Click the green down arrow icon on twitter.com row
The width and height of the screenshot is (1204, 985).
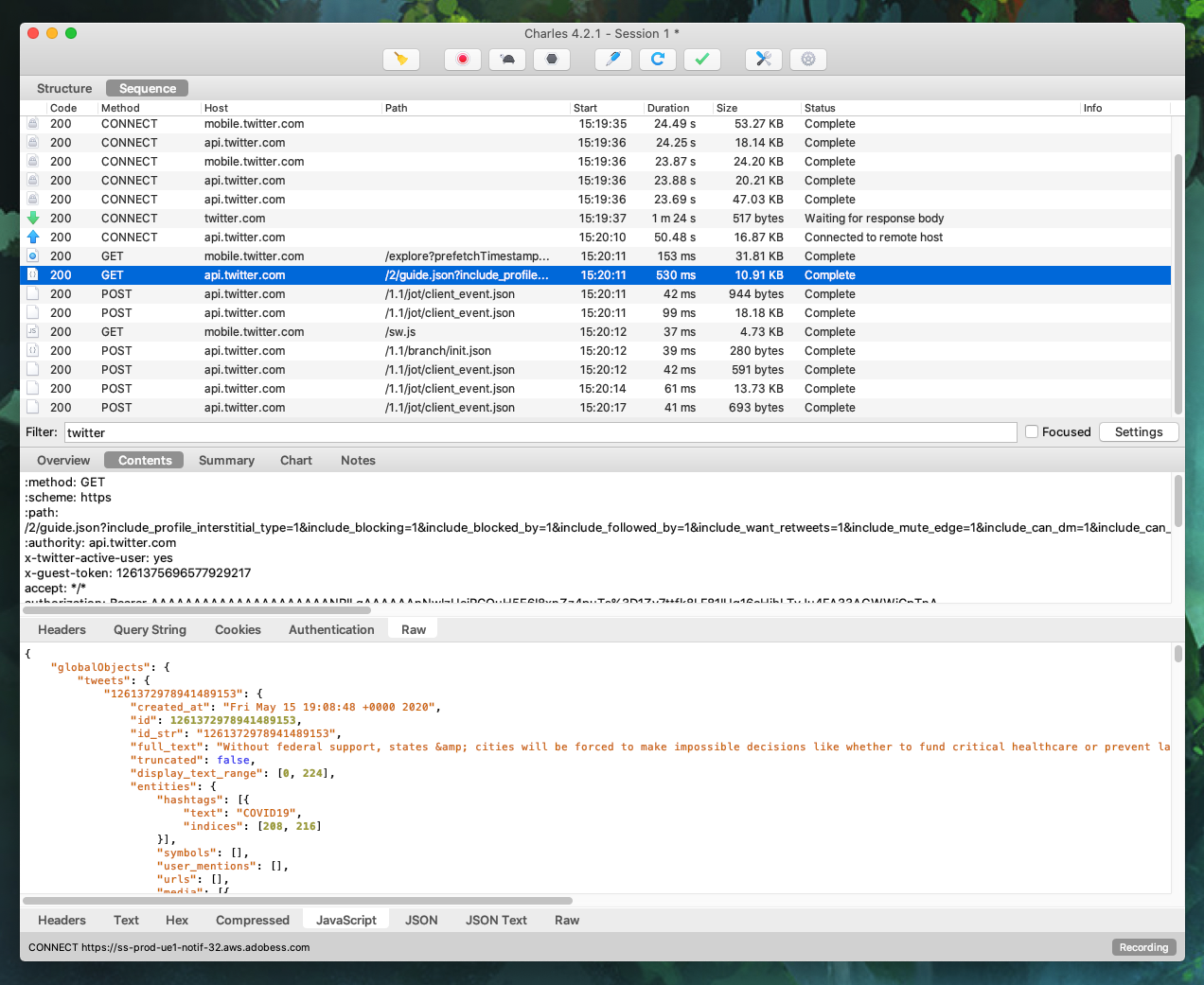(x=33, y=219)
